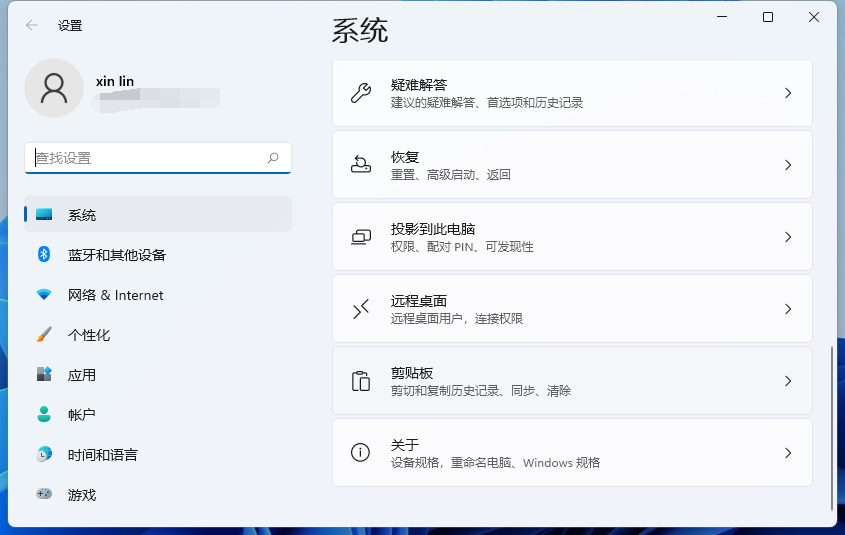Click the 个性化 paintbrush icon
The height and width of the screenshot is (535, 845).
coord(44,334)
